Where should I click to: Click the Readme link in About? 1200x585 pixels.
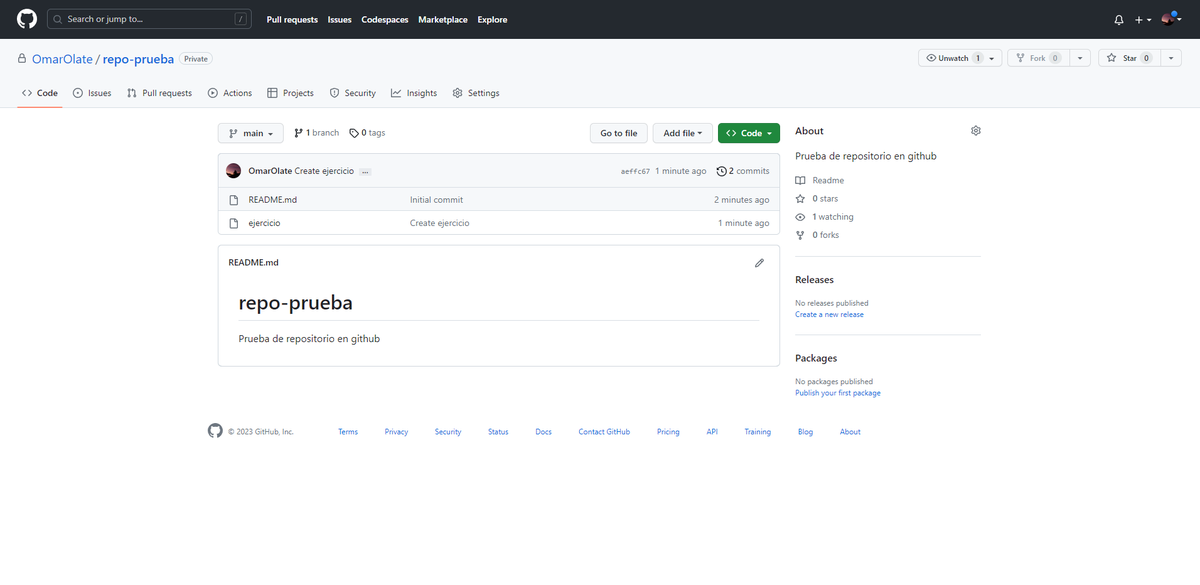[x=820, y=180]
